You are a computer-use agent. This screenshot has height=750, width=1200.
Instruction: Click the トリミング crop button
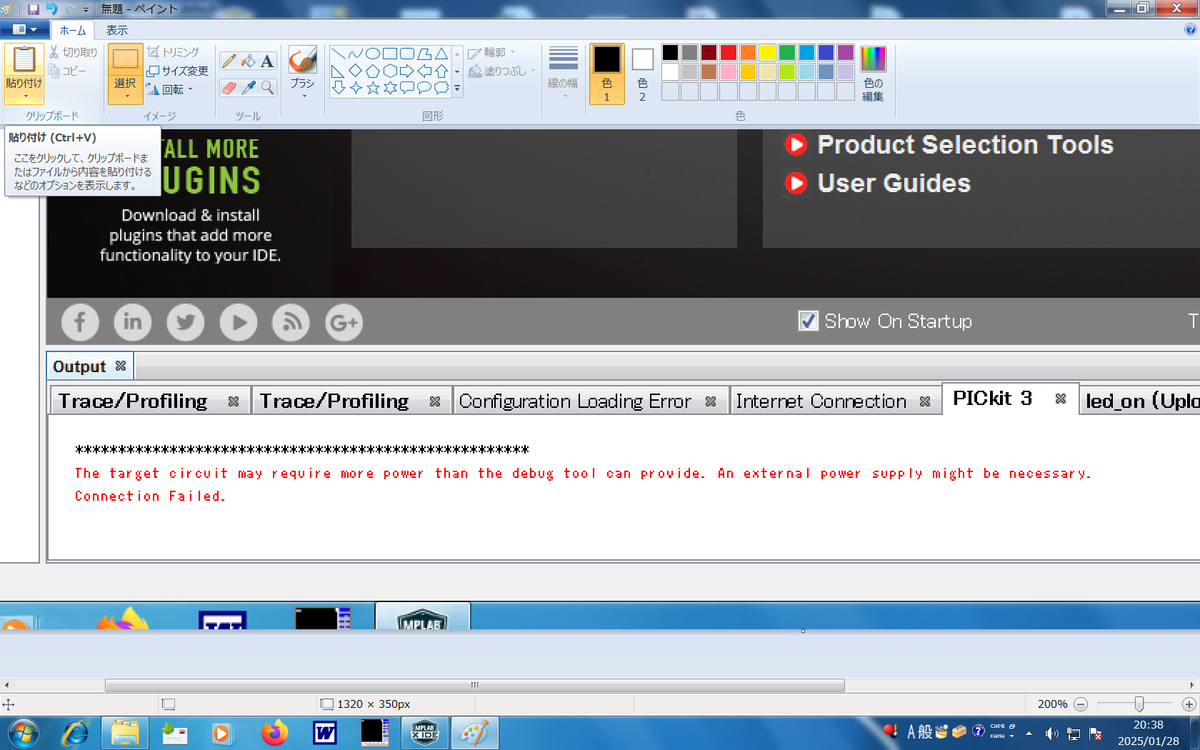pyautogui.click(x=173, y=52)
